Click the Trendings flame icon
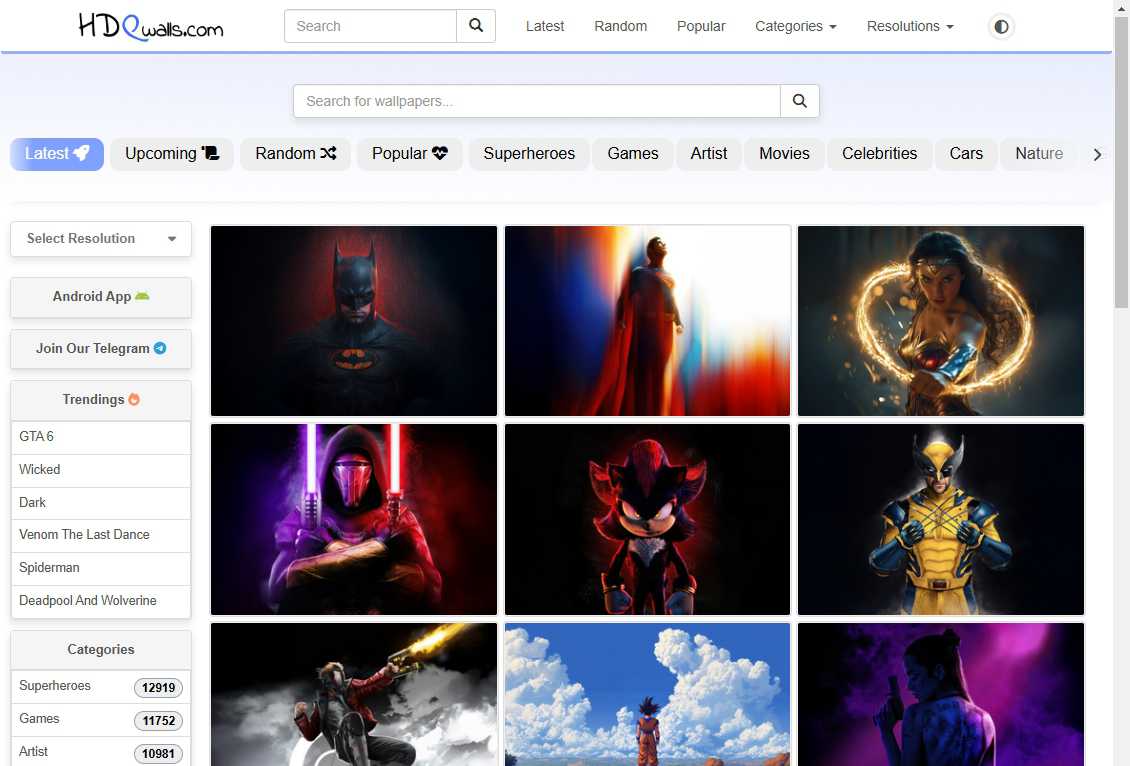The width and height of the screenshot is (1130, 766). tap(134, 399)
